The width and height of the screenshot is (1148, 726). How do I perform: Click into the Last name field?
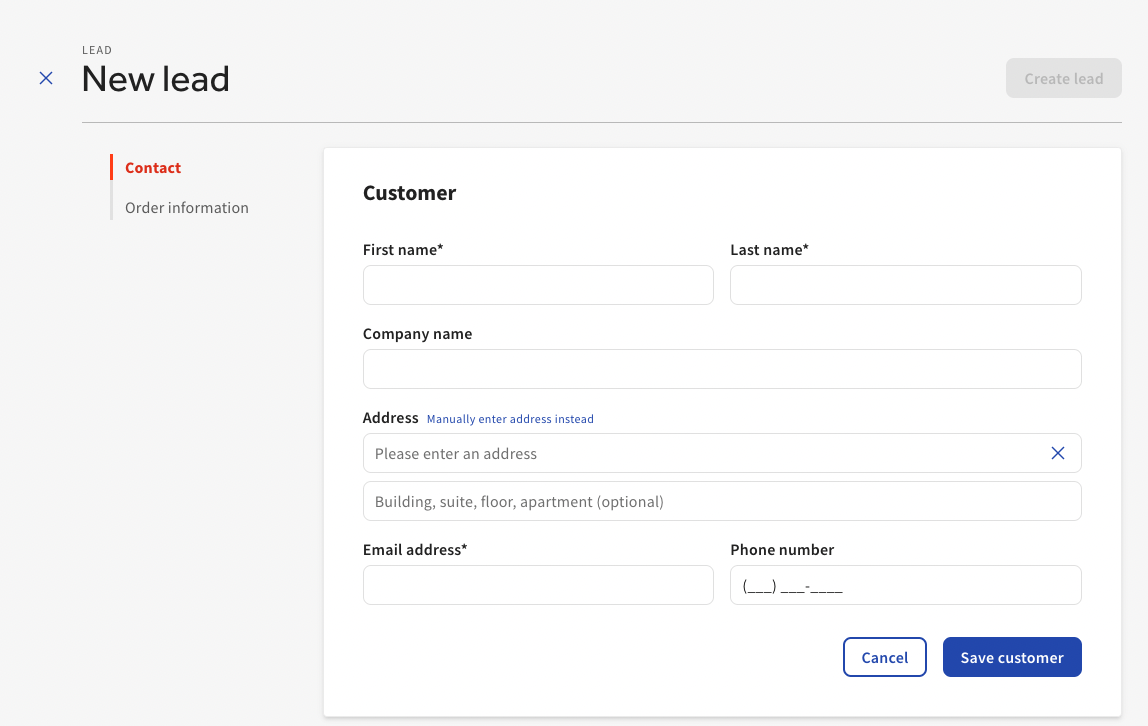905,285
